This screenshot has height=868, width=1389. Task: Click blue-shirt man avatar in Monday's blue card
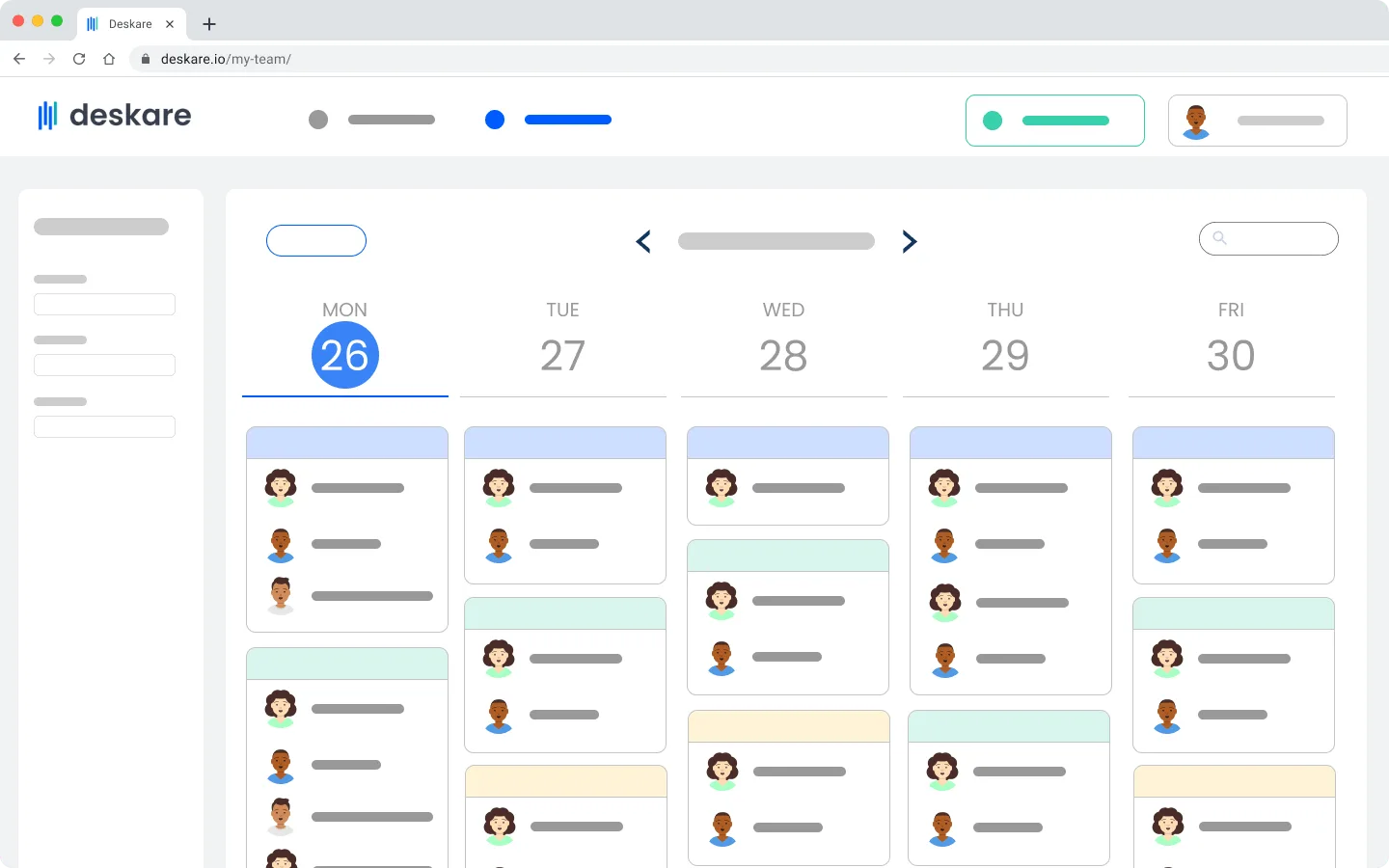(x=281, y=545)
